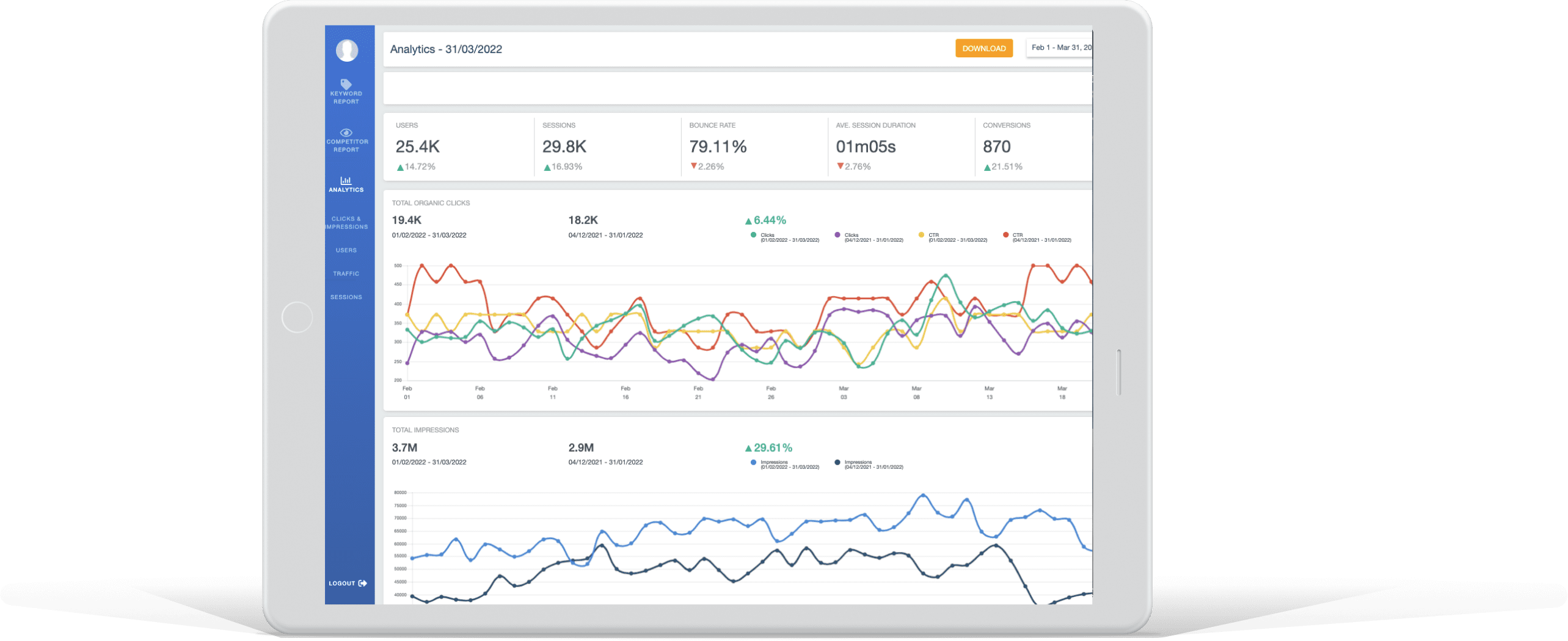
Task: Open Keyword Report tag icon
Action: click(346, 84)
